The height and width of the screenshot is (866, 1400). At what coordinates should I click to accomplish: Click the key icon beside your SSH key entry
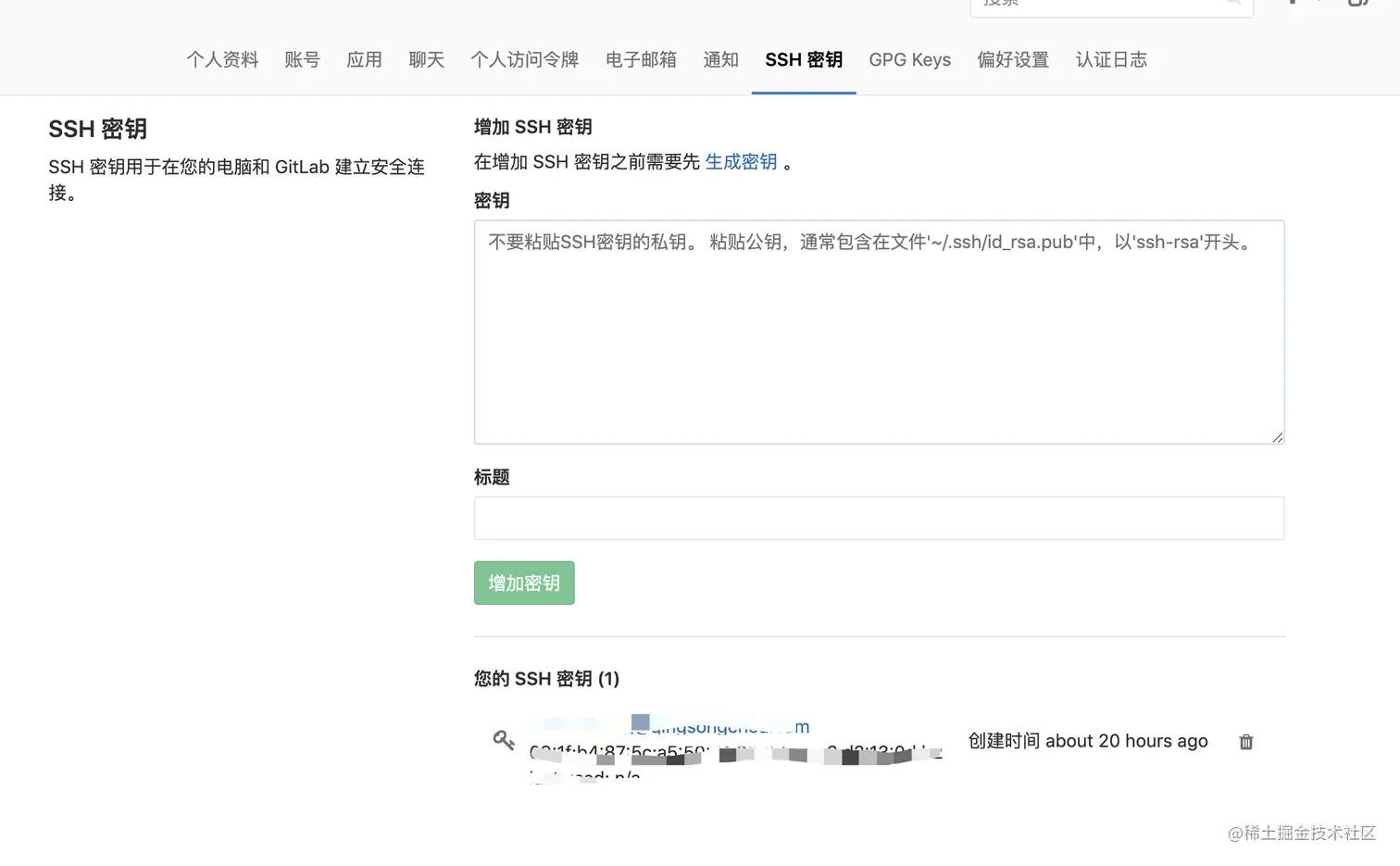pos(503,740)
